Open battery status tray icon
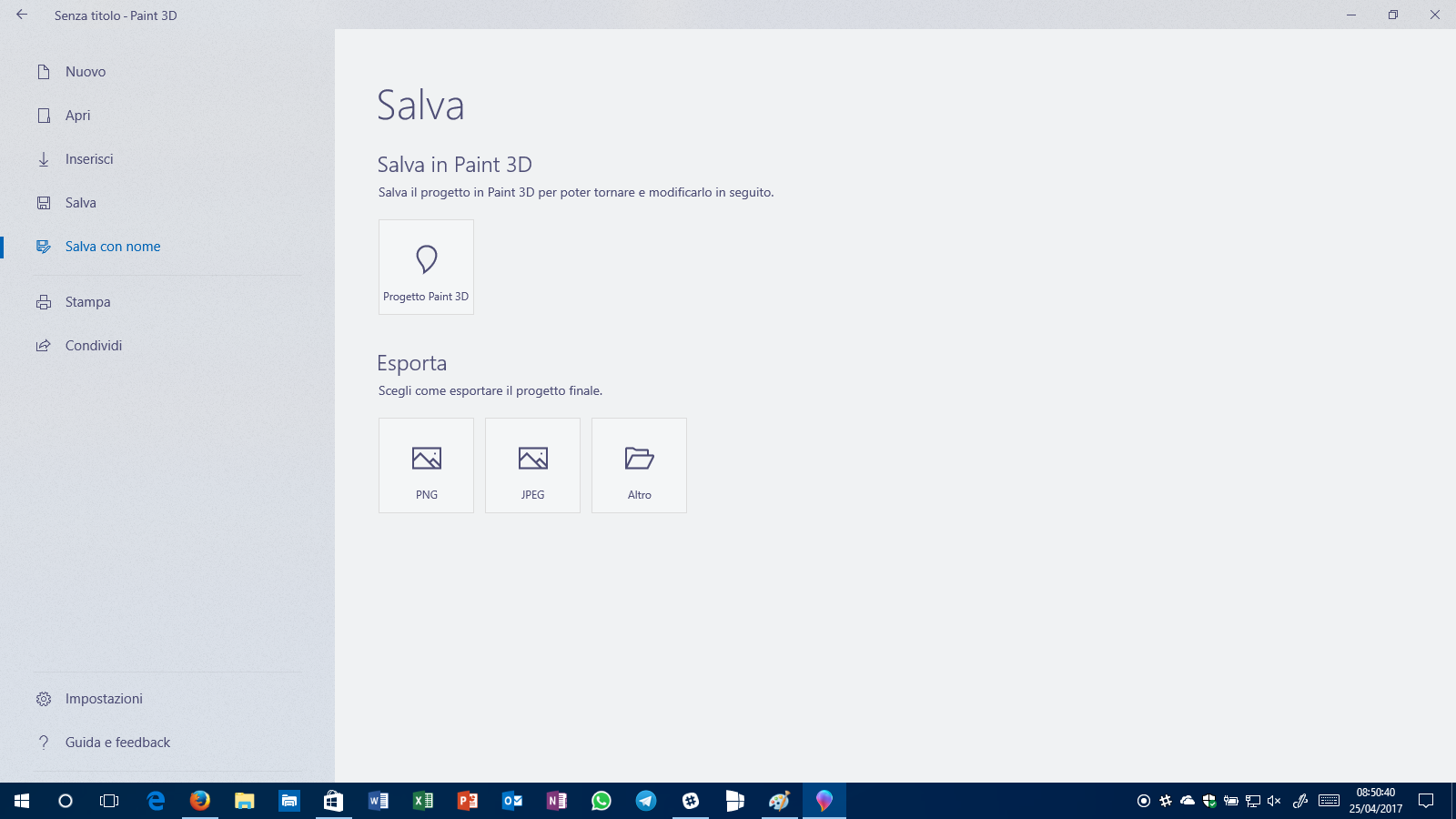The width and height of the screenshot is (1456, 819). pos(1231,801)
